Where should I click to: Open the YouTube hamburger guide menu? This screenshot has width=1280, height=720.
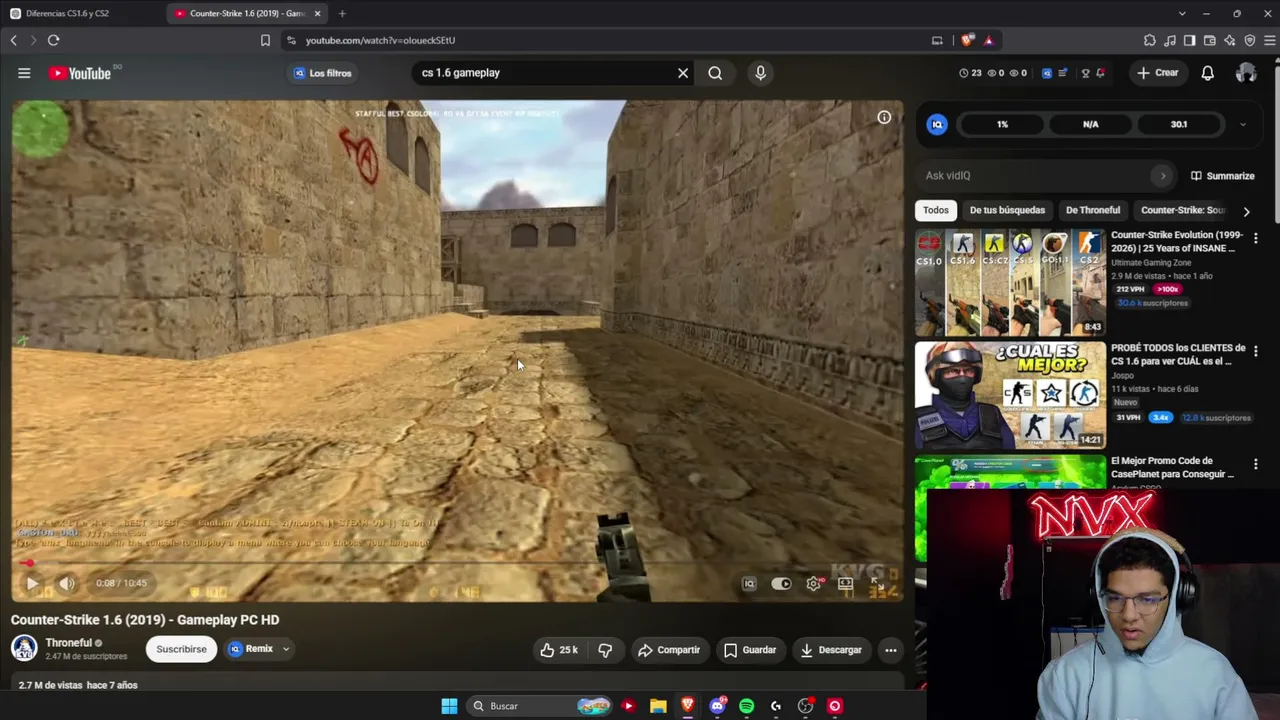tap(24, 73)
